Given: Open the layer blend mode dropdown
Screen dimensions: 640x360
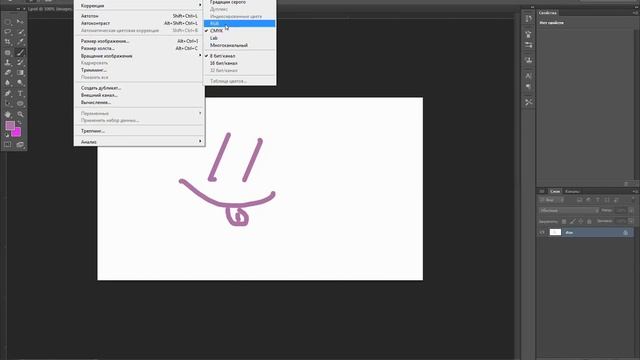Looking at the screenshot, I should [x=569, y=211].
